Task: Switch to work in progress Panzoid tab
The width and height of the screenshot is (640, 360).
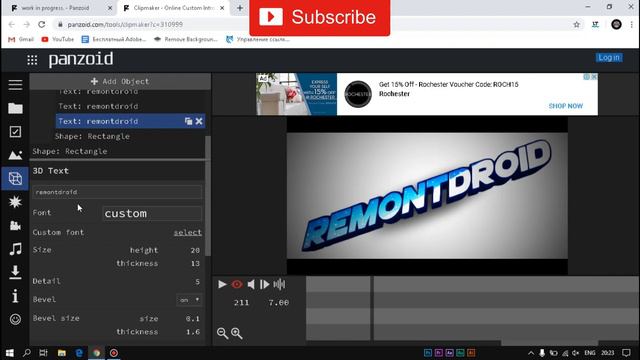Action: point(55,8)
